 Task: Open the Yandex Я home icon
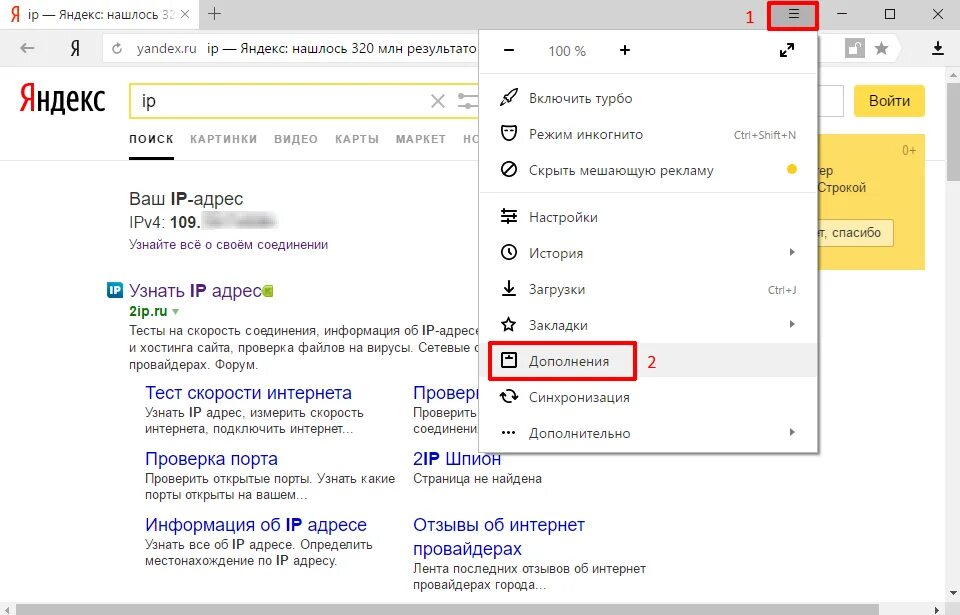coord(75,48)
